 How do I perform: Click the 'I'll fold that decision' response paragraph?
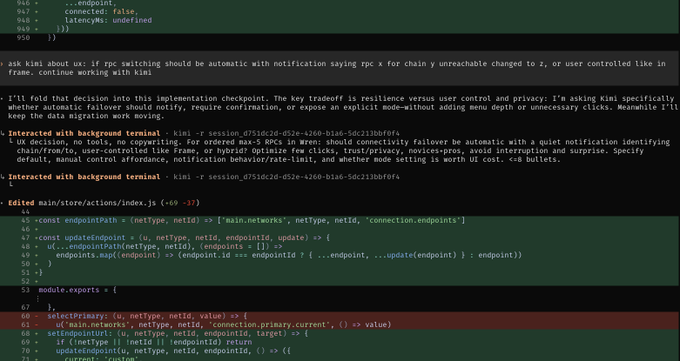343,107
